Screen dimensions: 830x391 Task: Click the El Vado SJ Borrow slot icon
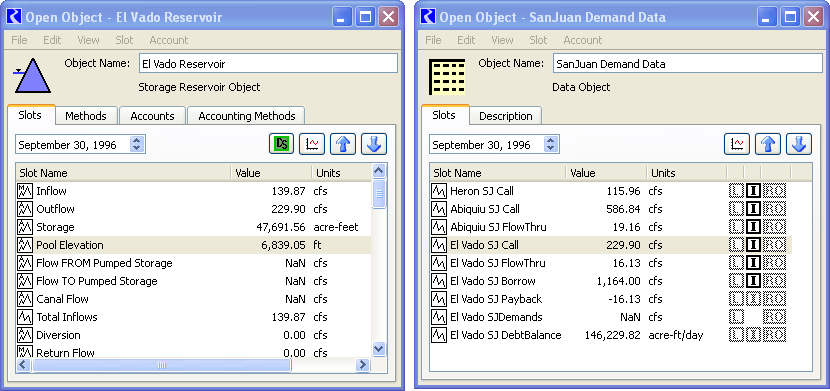tap(439, 281)
